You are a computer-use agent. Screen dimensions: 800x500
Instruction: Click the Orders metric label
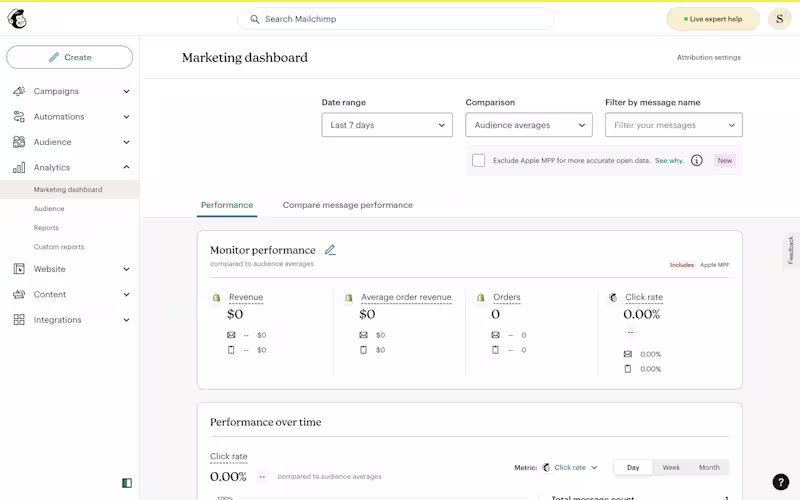(x=507, y=297)
